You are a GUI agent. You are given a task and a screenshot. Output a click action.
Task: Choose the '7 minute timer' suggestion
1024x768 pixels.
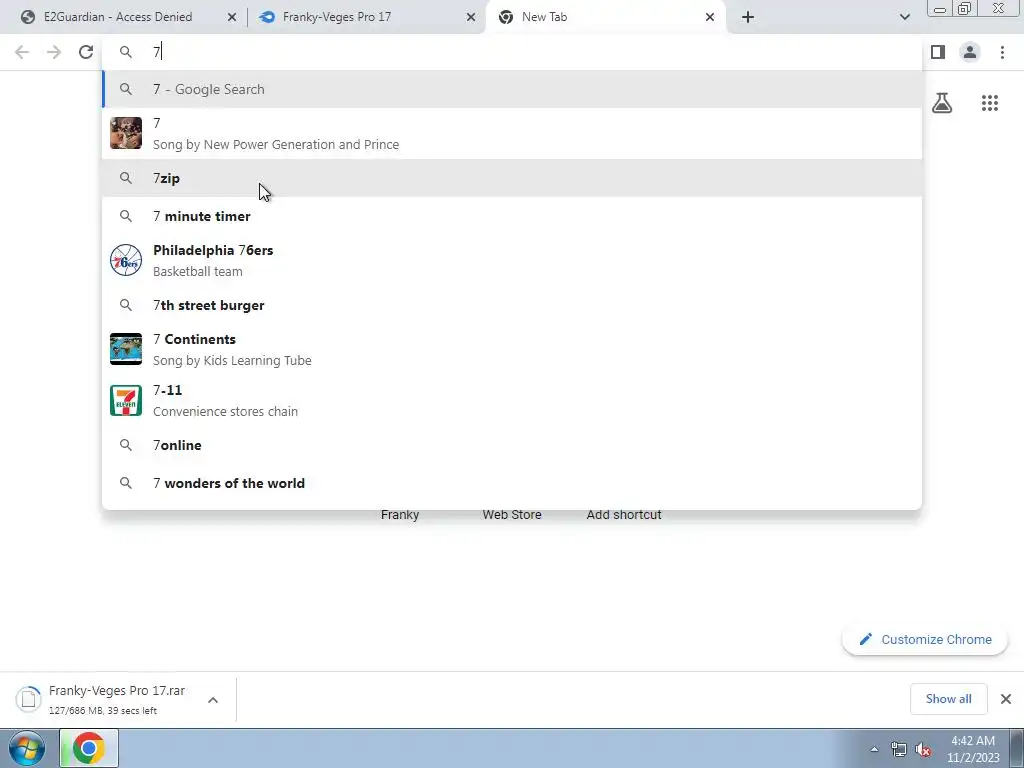(x=512, y=216)
